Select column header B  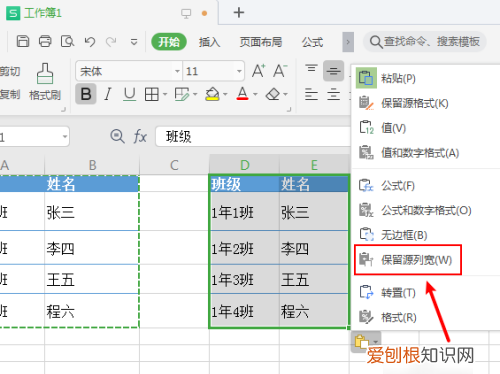tap(92, 165)
